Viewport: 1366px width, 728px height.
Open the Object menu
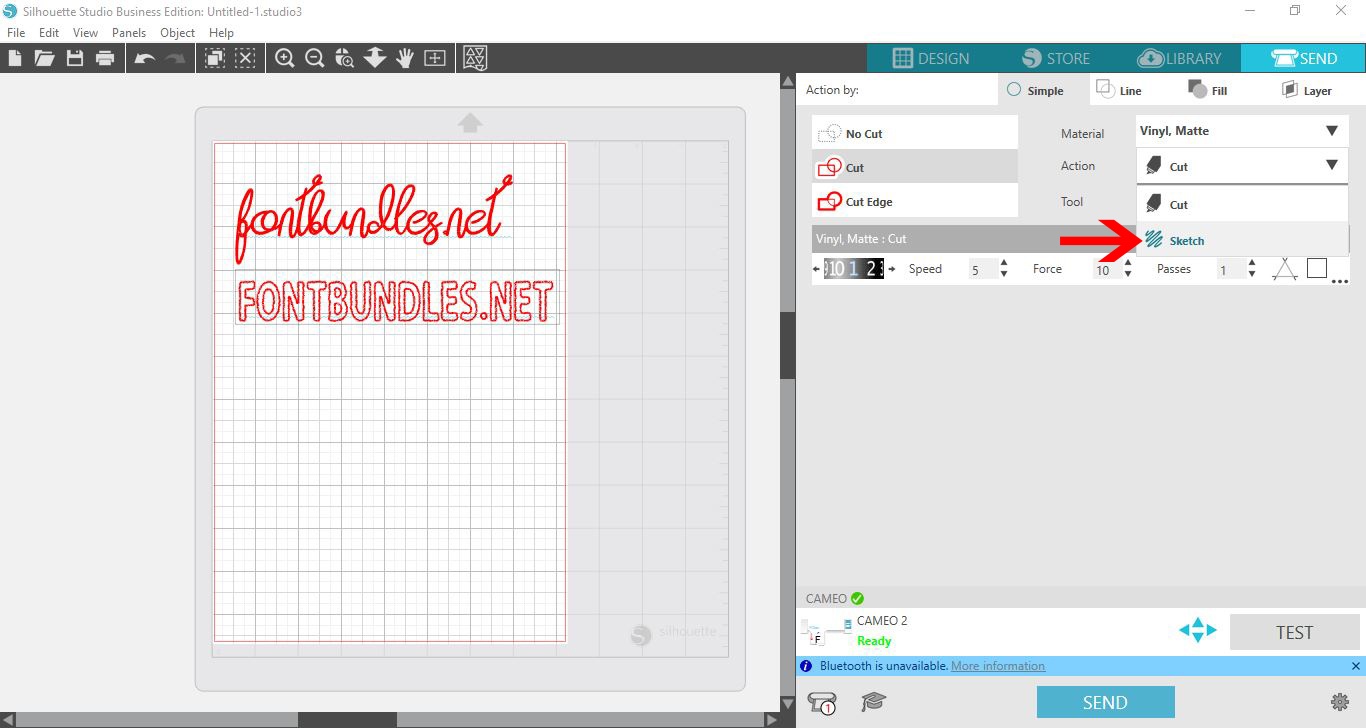[x=178, y=32]
